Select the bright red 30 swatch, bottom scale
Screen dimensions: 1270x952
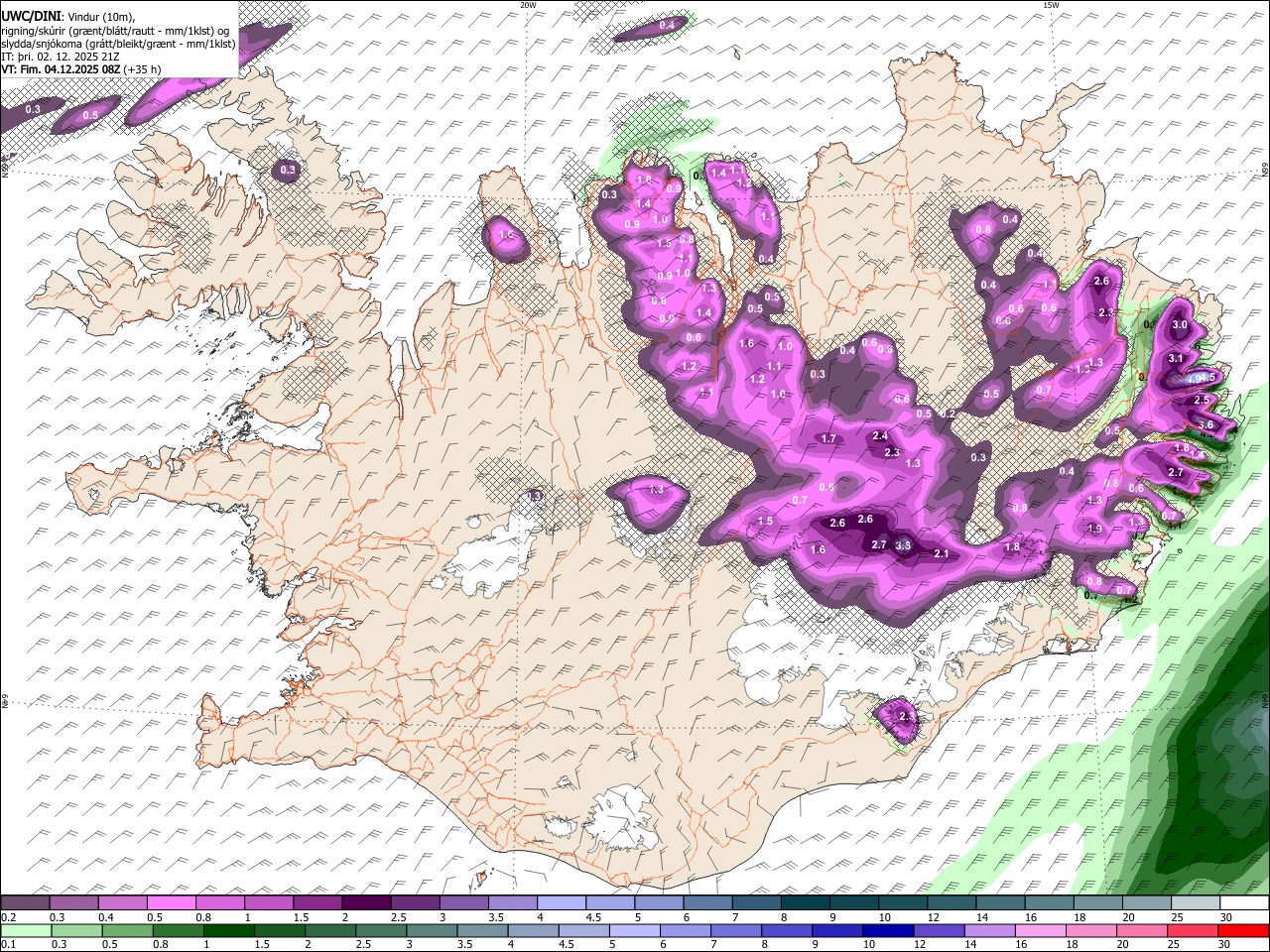click(x=1243, y=930)
